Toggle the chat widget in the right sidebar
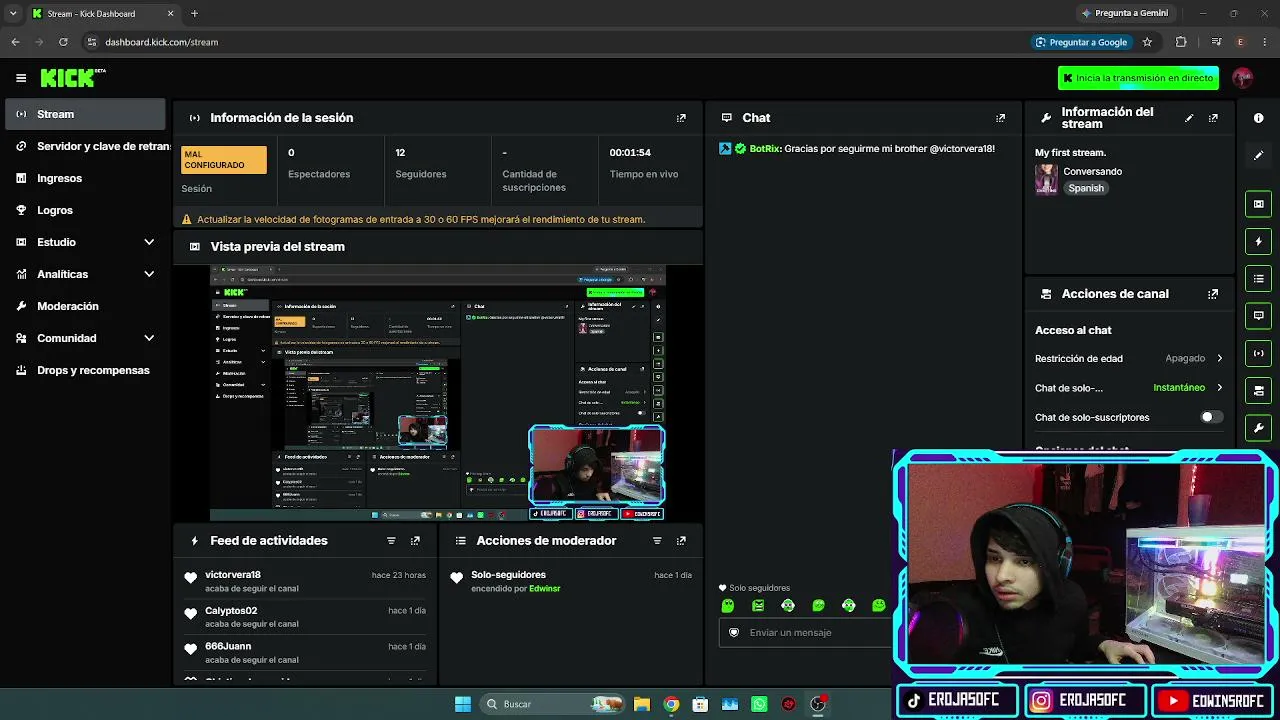 coord(1259,315)
